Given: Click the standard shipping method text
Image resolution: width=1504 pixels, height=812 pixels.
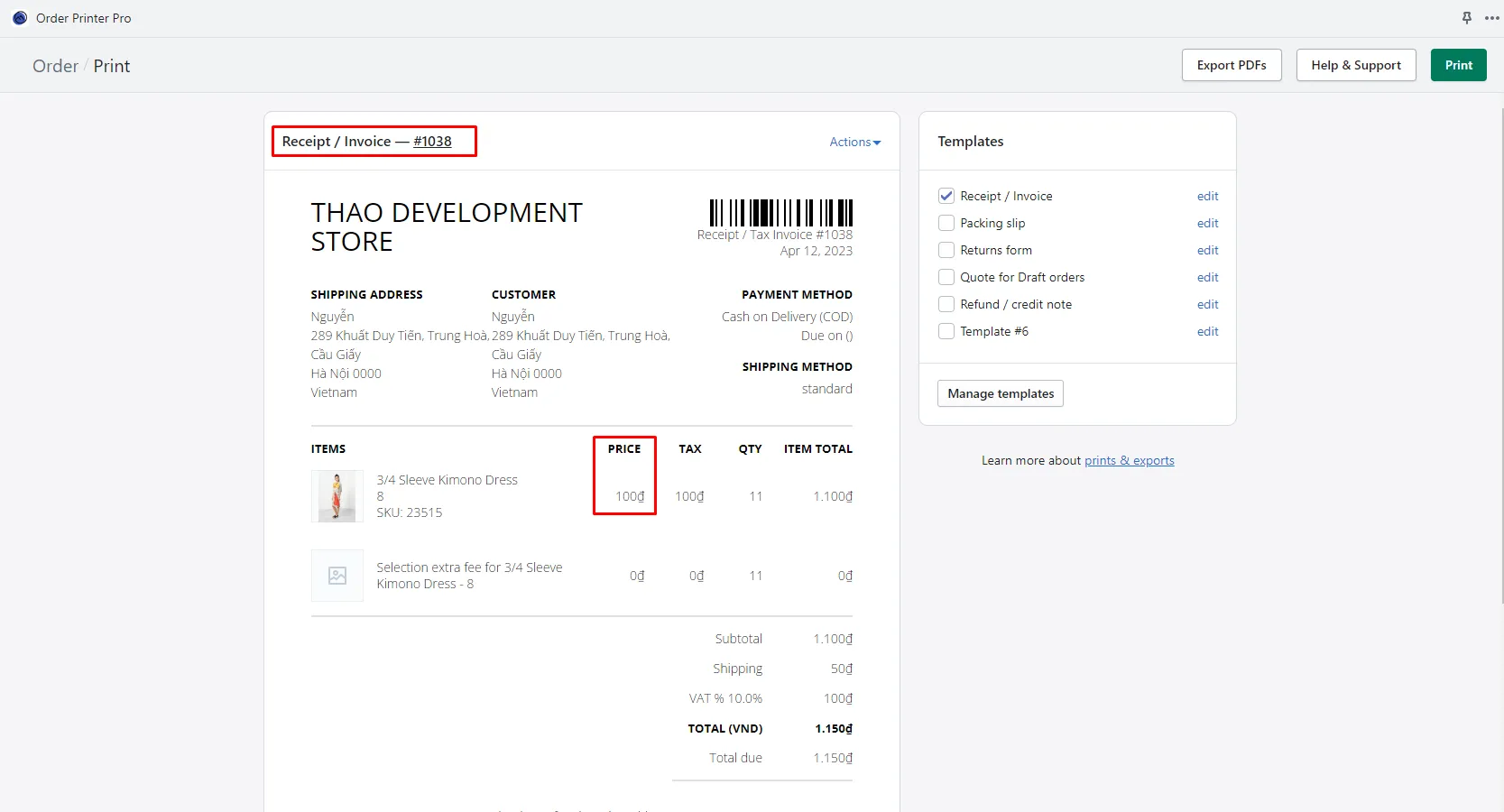Looking at the screenshot, I should (827, 389).
